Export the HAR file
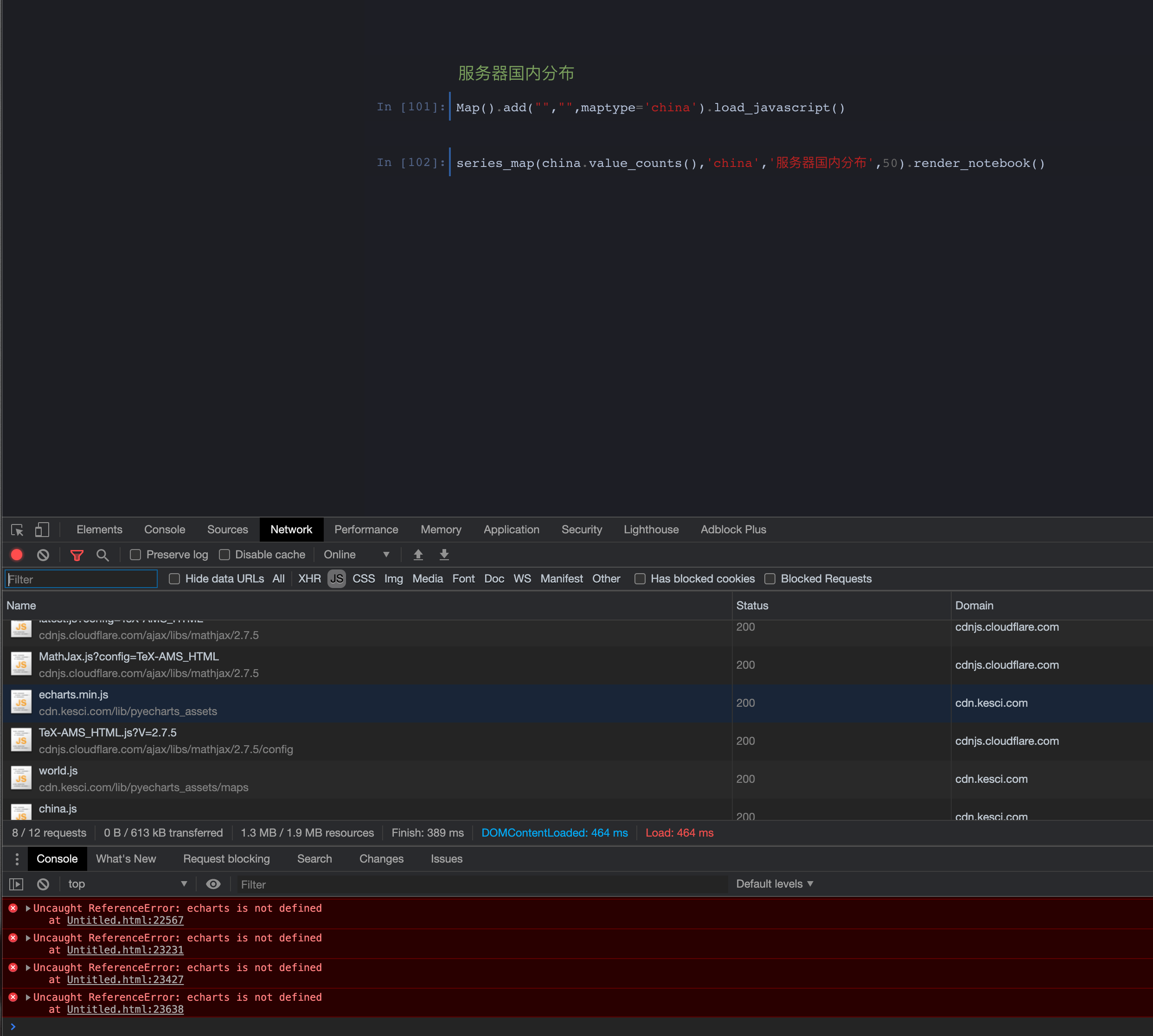1153x1036 pixels. pos(444,555)
